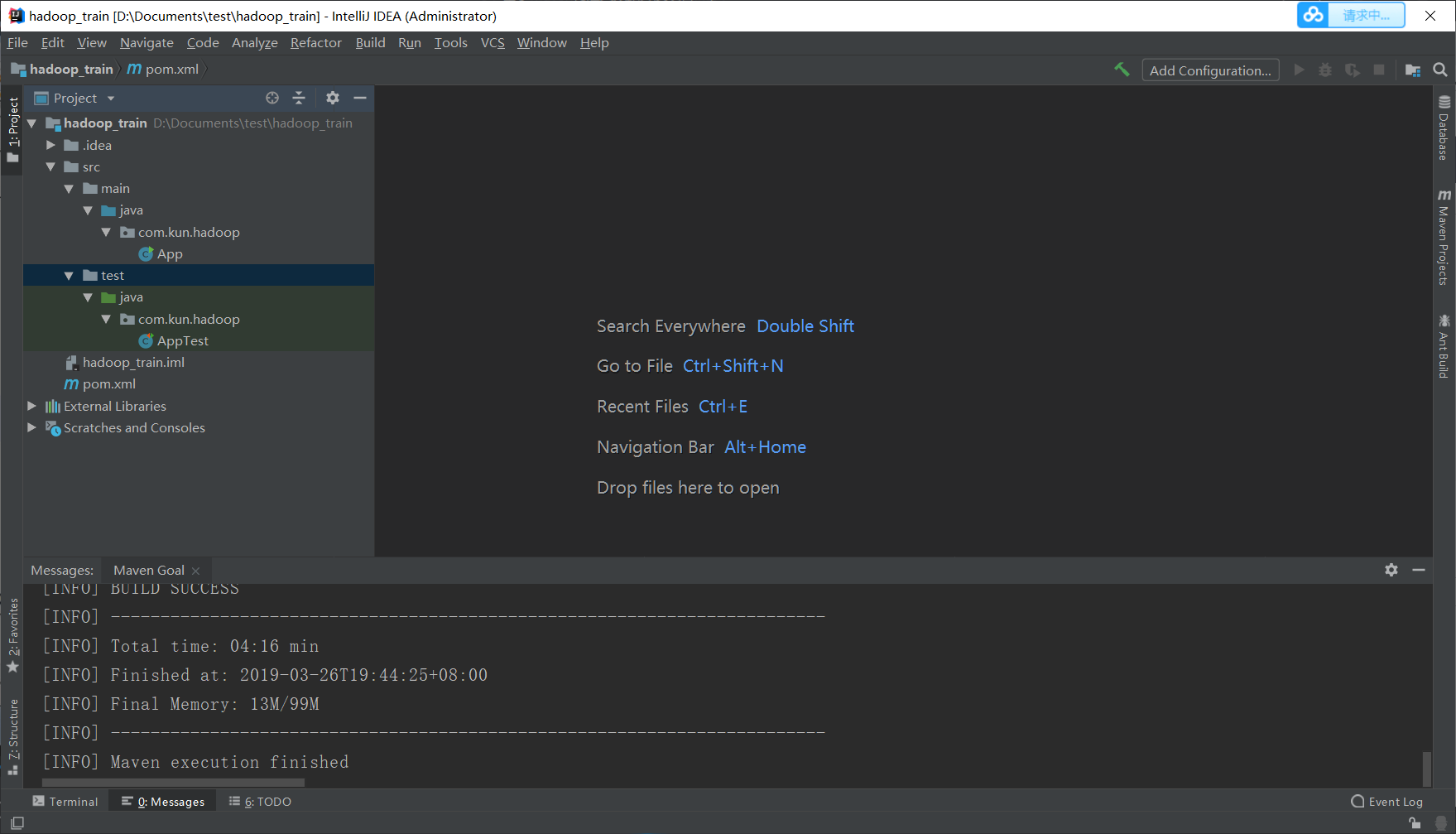Collapse the java folder under test

88,297
